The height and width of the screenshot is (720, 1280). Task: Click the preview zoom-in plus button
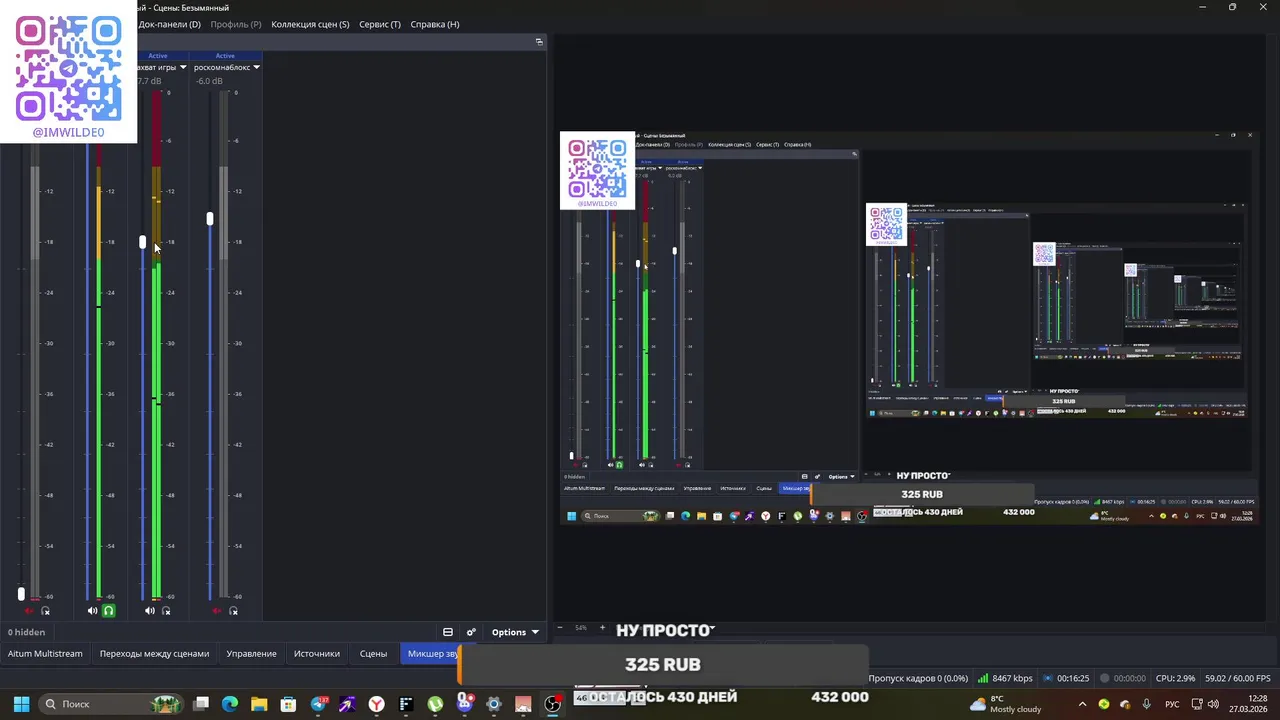pyautogui.click(x=602, y=628)
